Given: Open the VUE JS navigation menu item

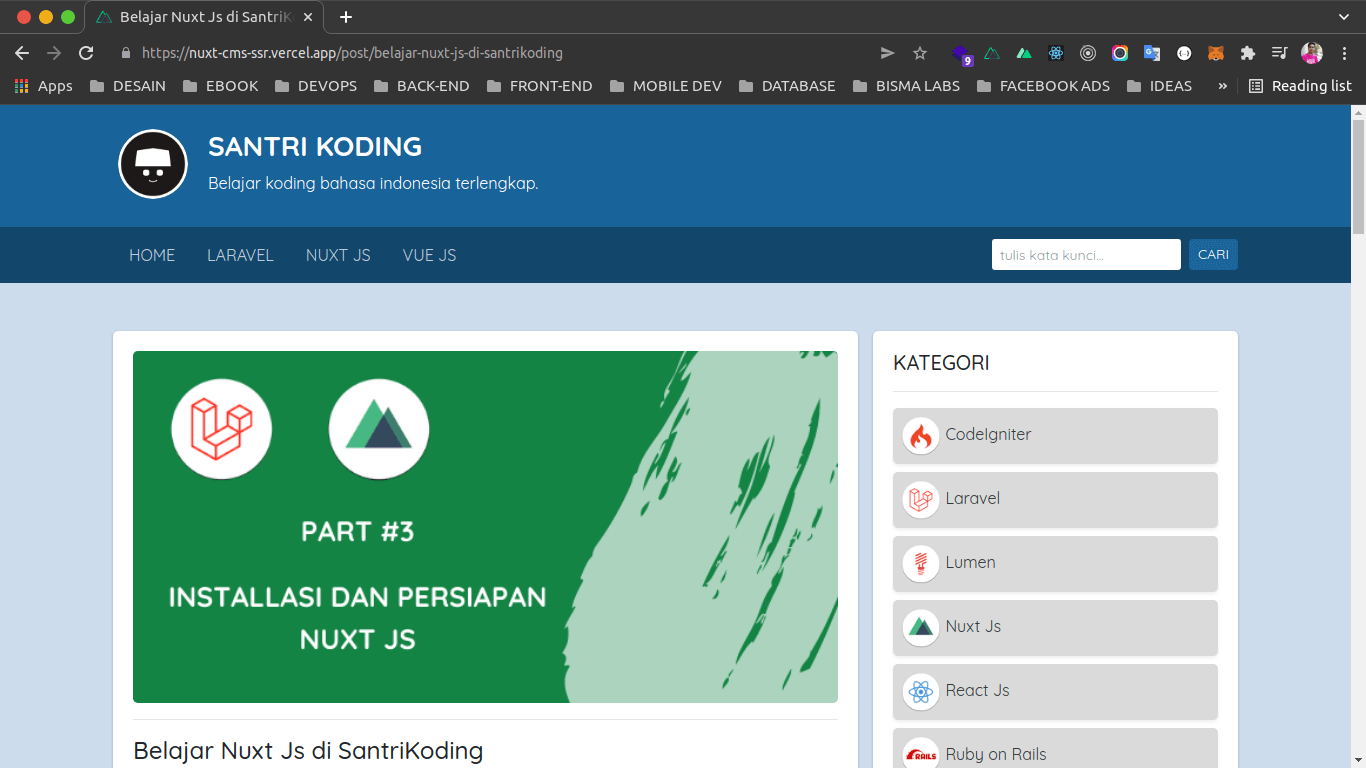Looking at the screenshot, I should pyautogui.click(x=430, y=255).
